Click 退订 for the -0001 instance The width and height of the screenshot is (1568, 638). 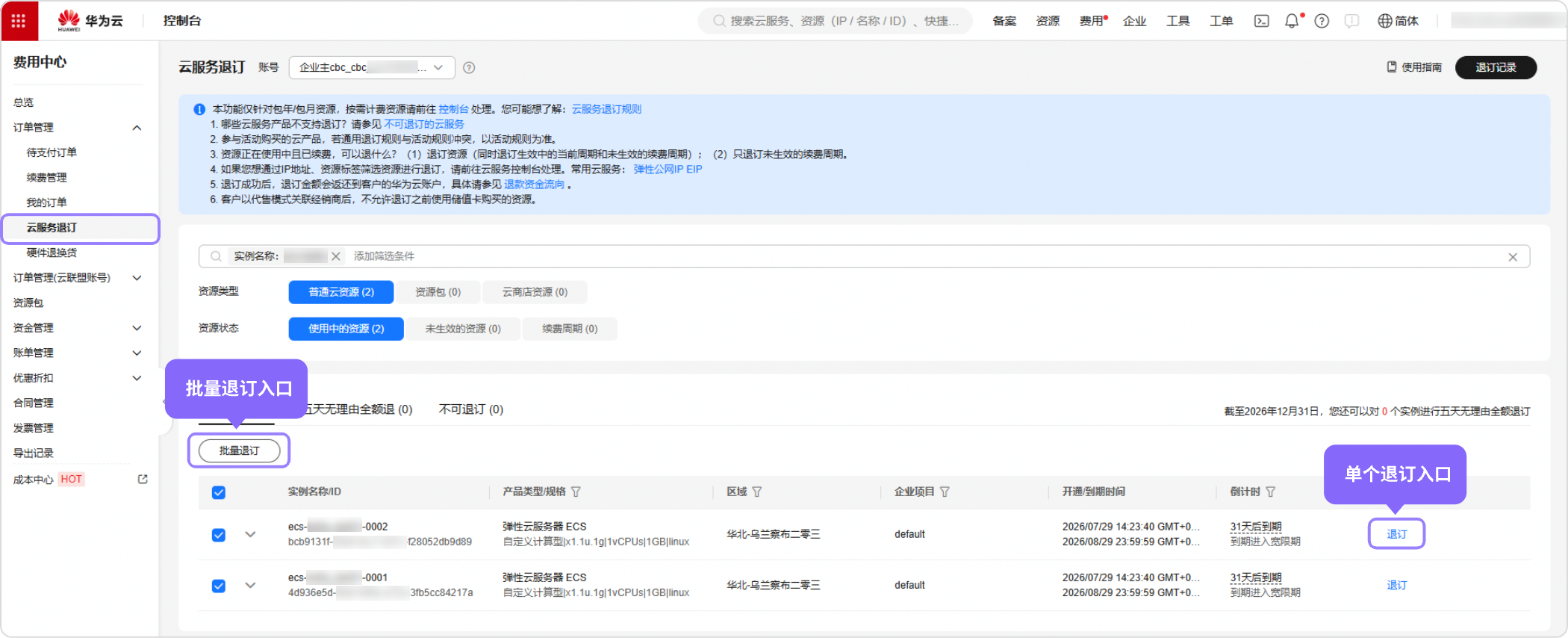[1396, 585]
